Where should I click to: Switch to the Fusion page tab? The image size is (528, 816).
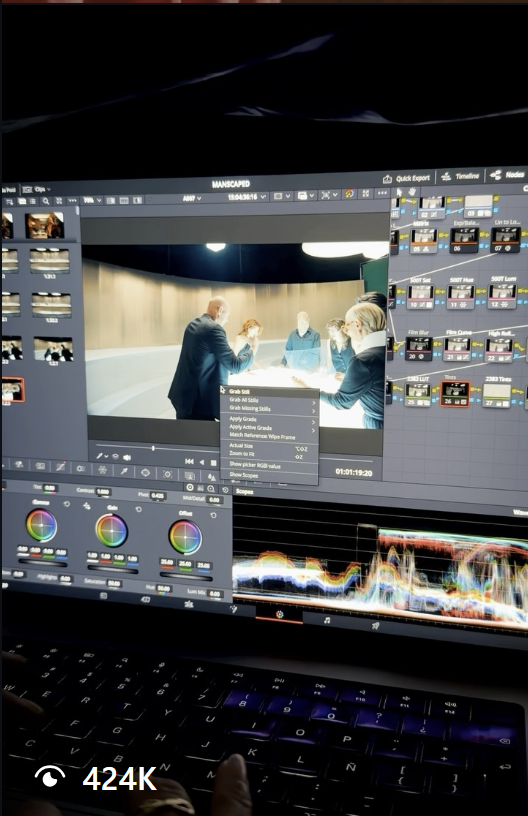click(x=234, y=609)
